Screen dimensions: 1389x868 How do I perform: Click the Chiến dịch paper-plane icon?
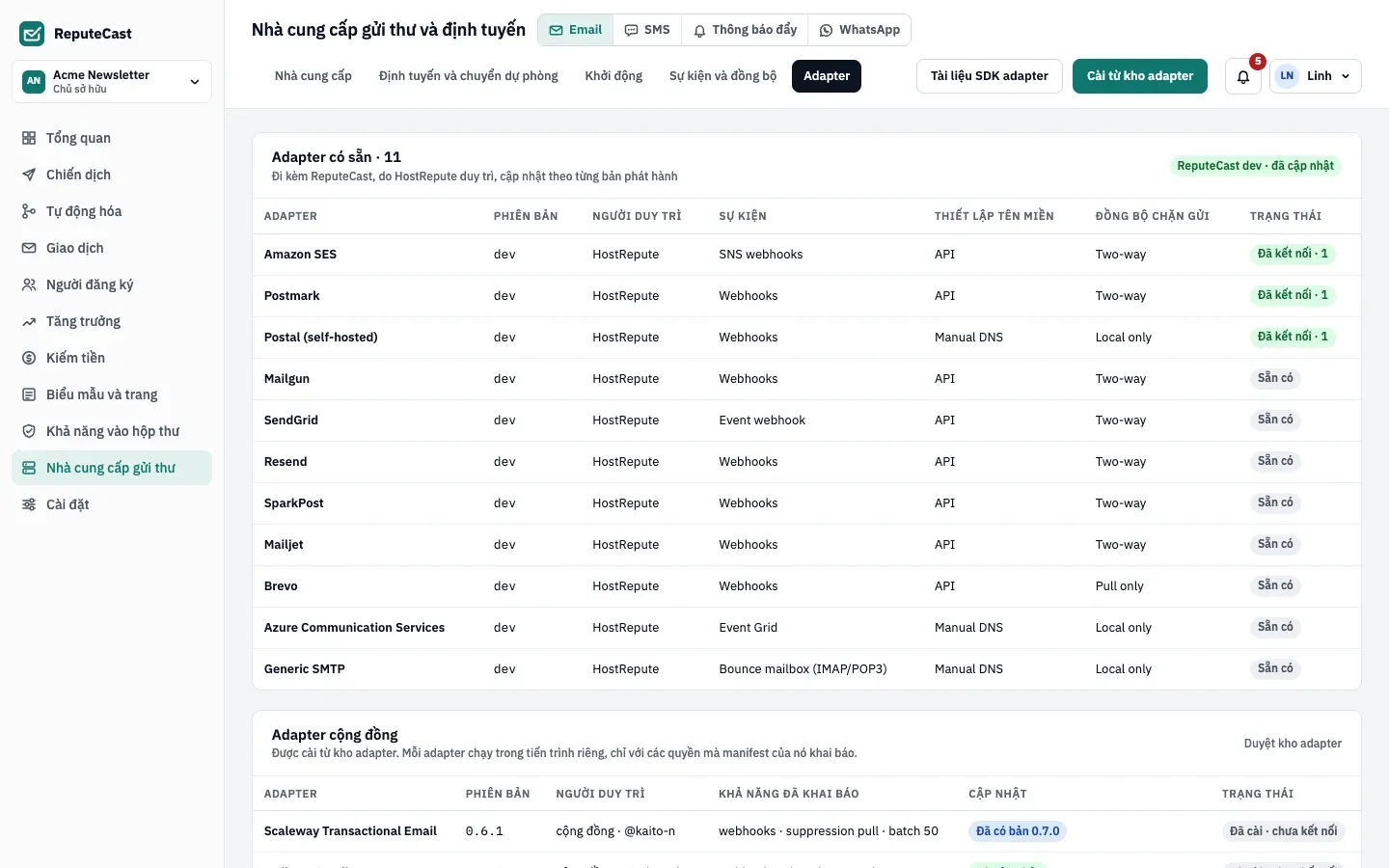29,175
